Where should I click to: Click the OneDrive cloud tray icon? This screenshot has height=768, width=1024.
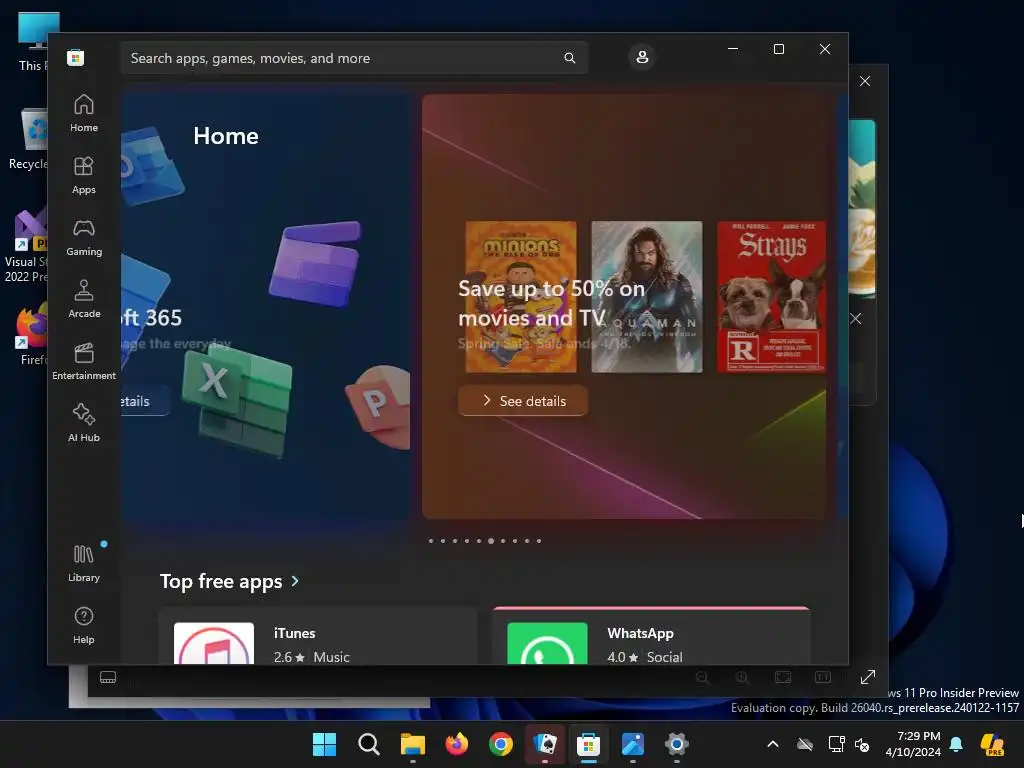click(805, 744)
